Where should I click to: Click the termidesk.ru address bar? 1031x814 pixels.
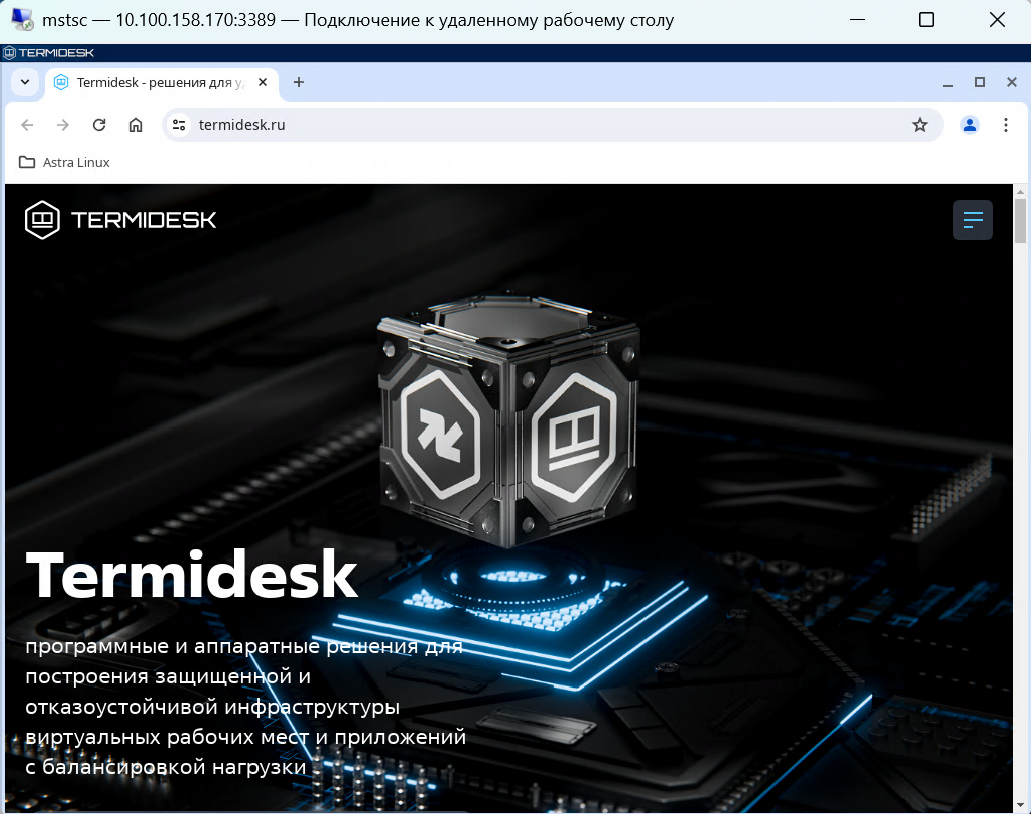pyautogui.click(x=552, y=125)
